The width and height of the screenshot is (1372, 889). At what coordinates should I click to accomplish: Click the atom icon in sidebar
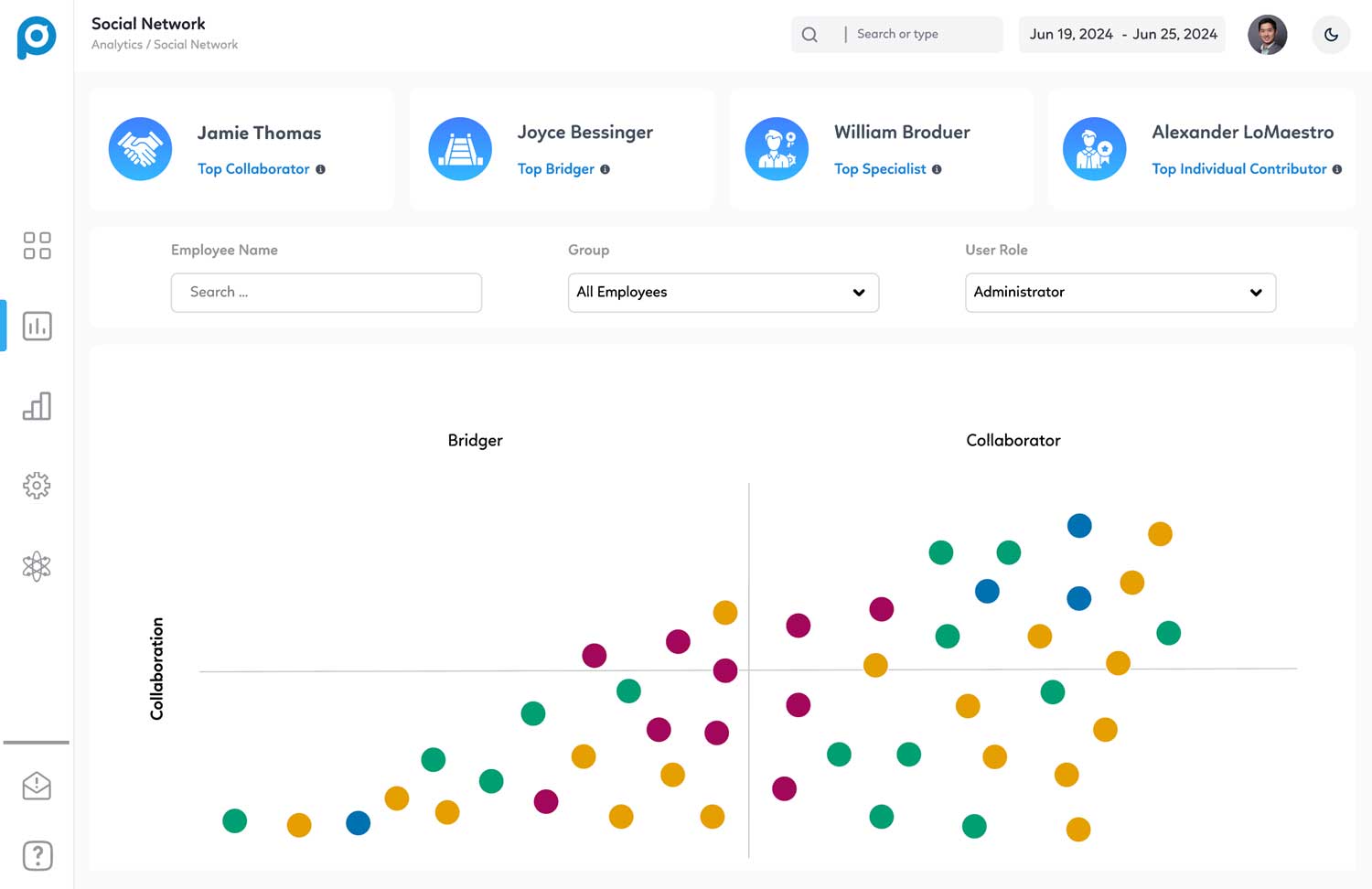point(37,566)
